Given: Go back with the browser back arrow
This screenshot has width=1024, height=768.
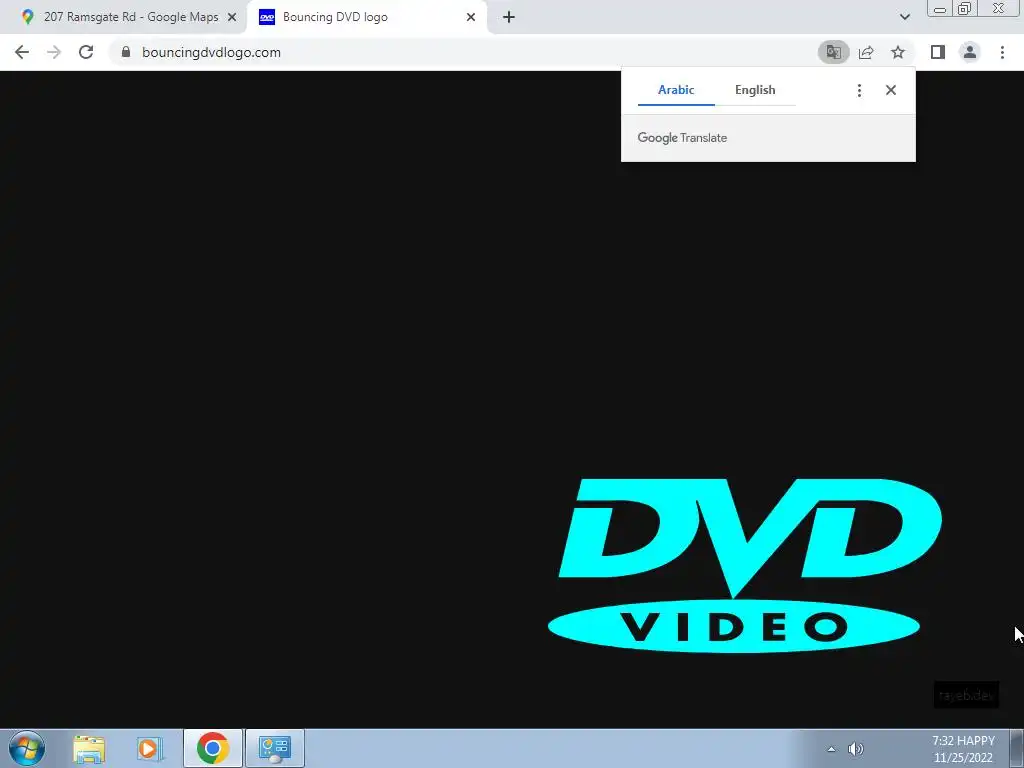Looking at the screenshot, I should 22,52.
